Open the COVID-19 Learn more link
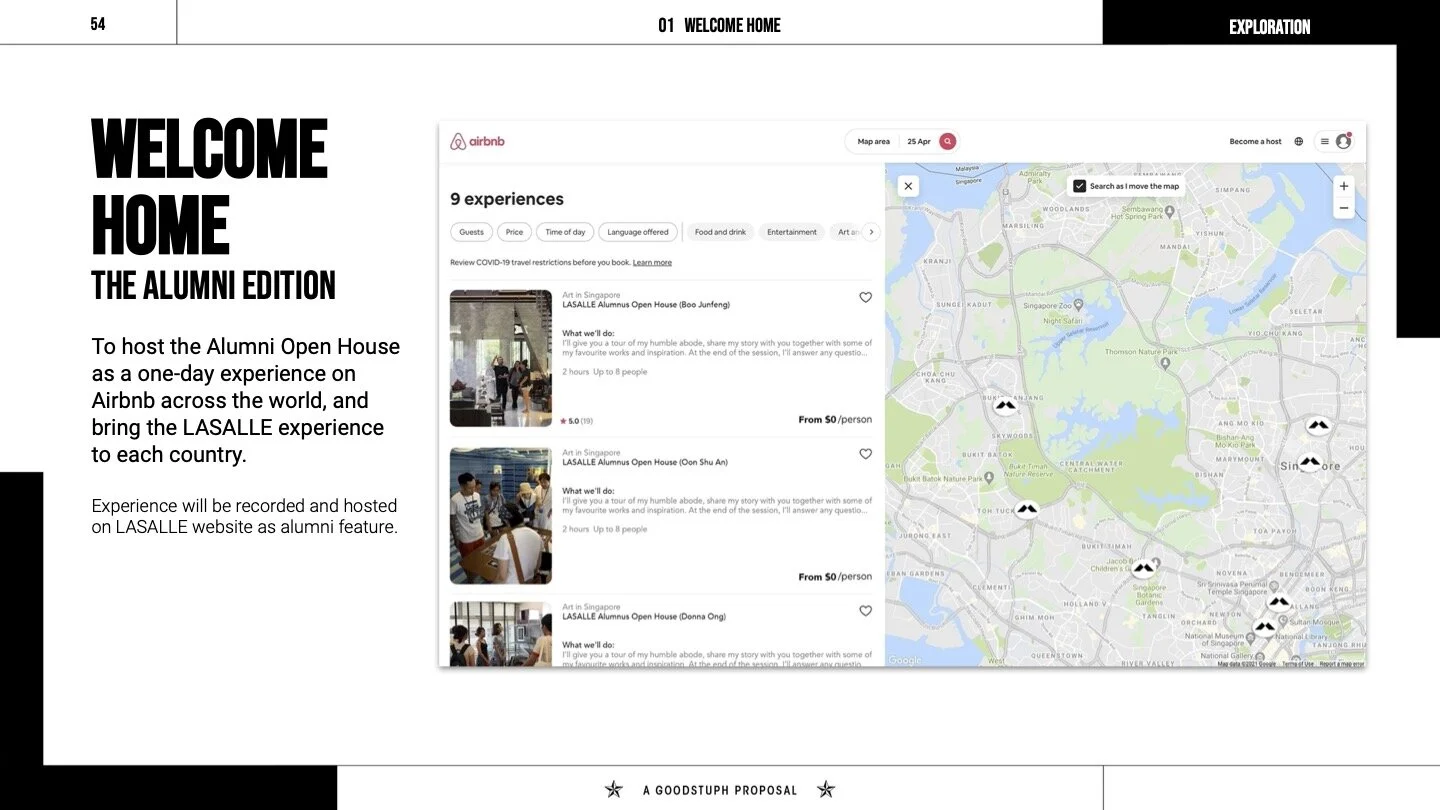This screenshot has height=810, width=1440. [x=652, y=263]
